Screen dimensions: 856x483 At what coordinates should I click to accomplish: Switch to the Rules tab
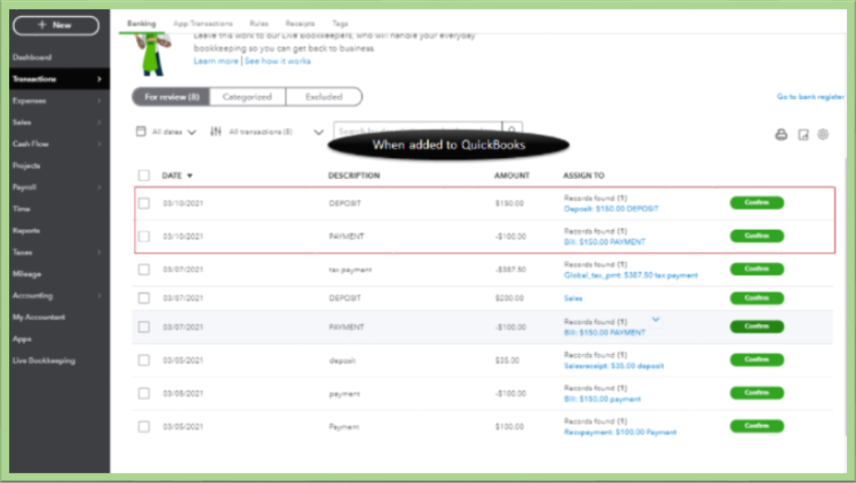click(259, 23)
